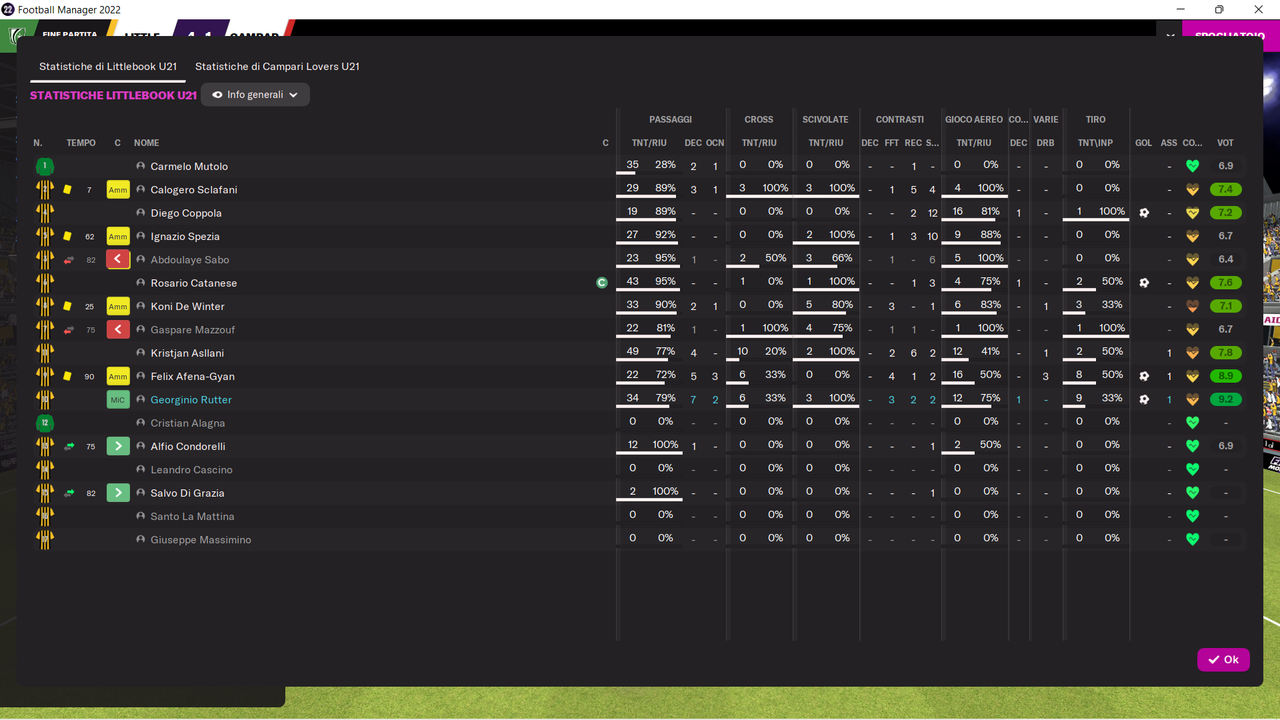Click the Football Manager 2022 title bar icon
Image resolution: width=1280 pixels, height=720 pixels.
[x=8, y=9]
